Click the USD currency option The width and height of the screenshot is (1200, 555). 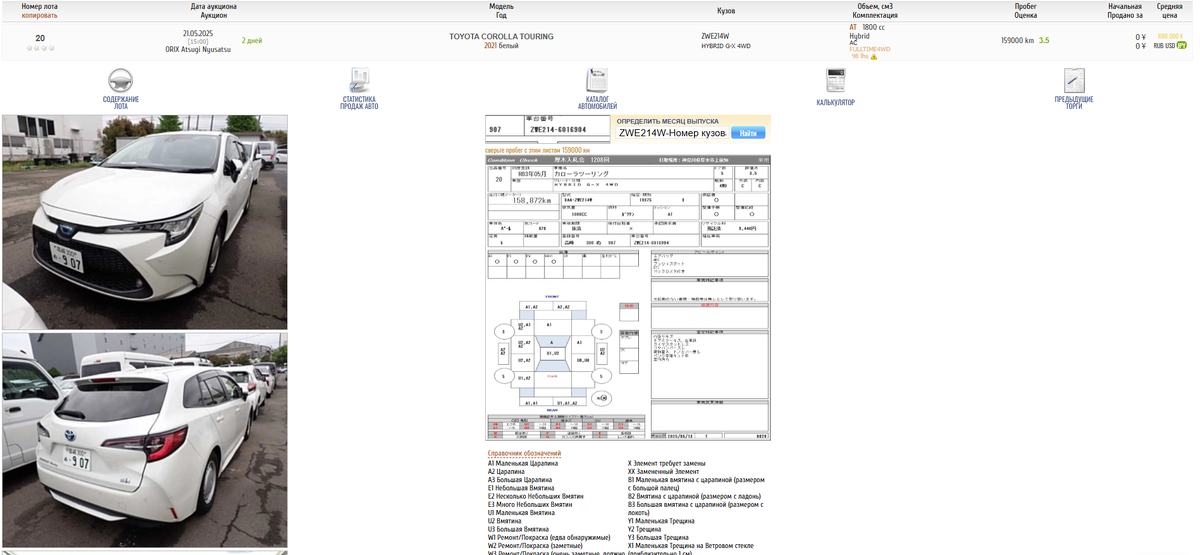click(1170, 46)
